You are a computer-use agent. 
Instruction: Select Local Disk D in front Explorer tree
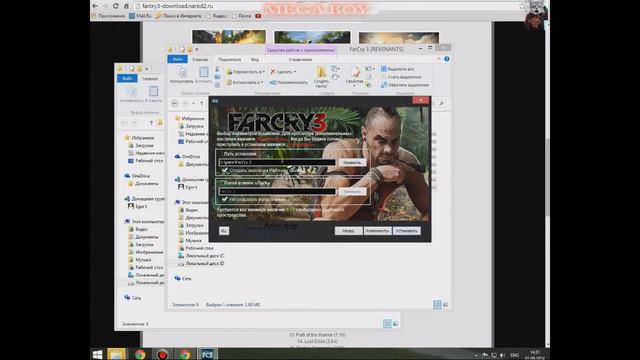[x=201, y=264]
